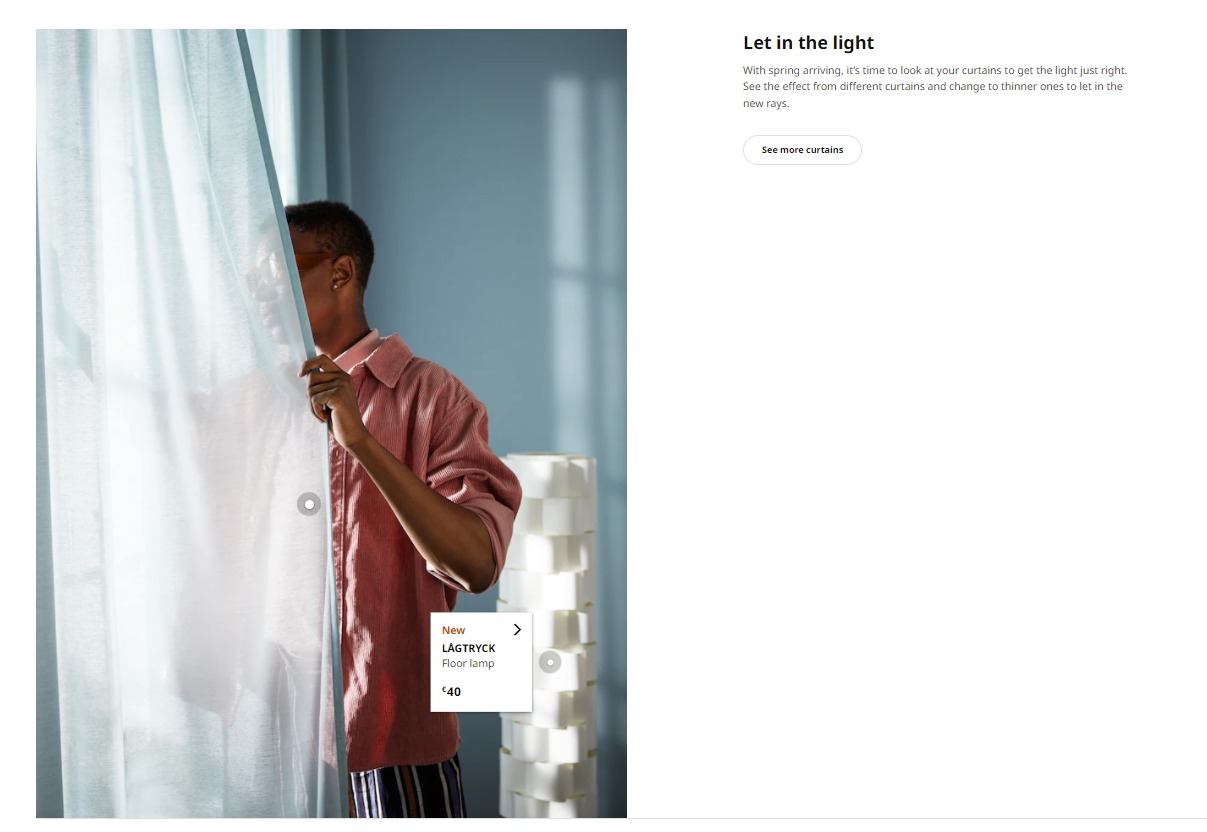This screenshot has width=1207, height=832.
Task: Click the hotspot dot on the floor lamp
Action: [550, 661]
